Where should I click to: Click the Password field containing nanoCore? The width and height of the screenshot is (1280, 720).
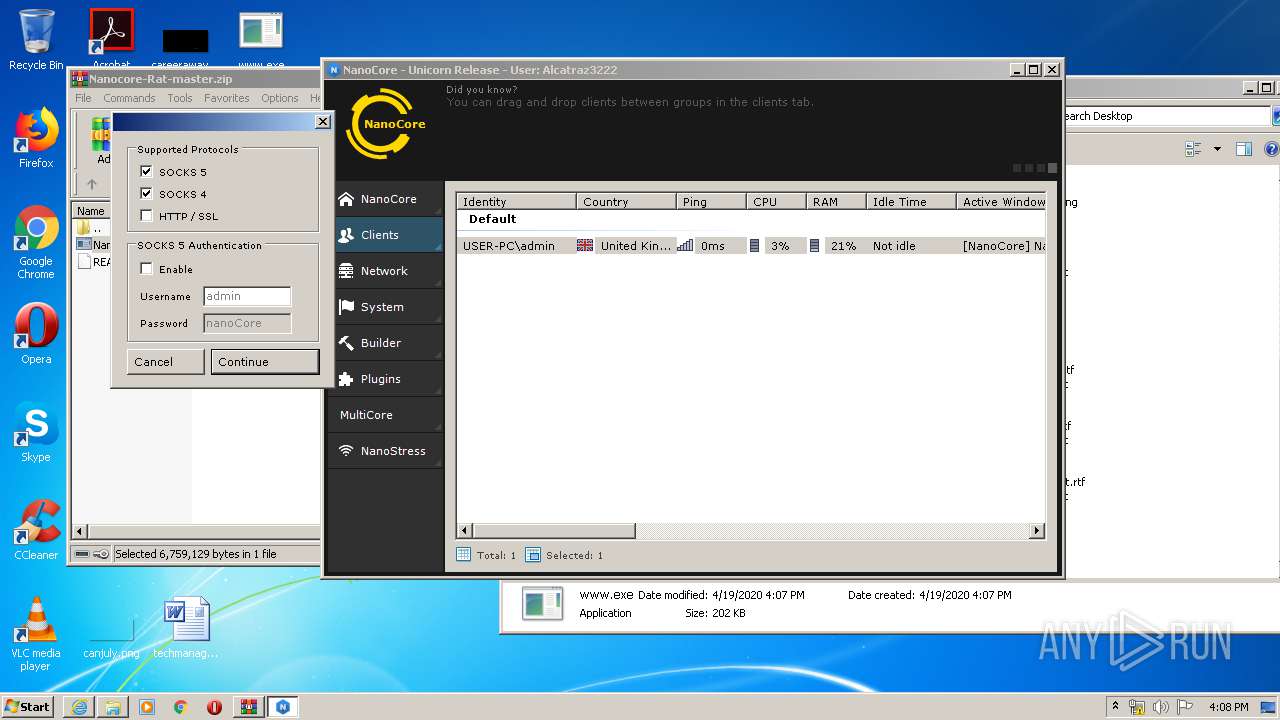tap(247, 323)
